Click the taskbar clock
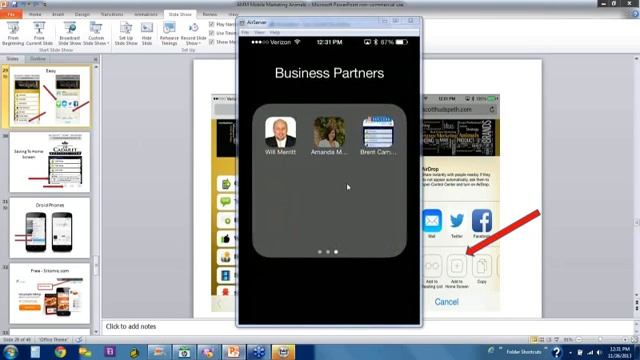The height and width of the screenshot is (360, 640). click(620, 352)
